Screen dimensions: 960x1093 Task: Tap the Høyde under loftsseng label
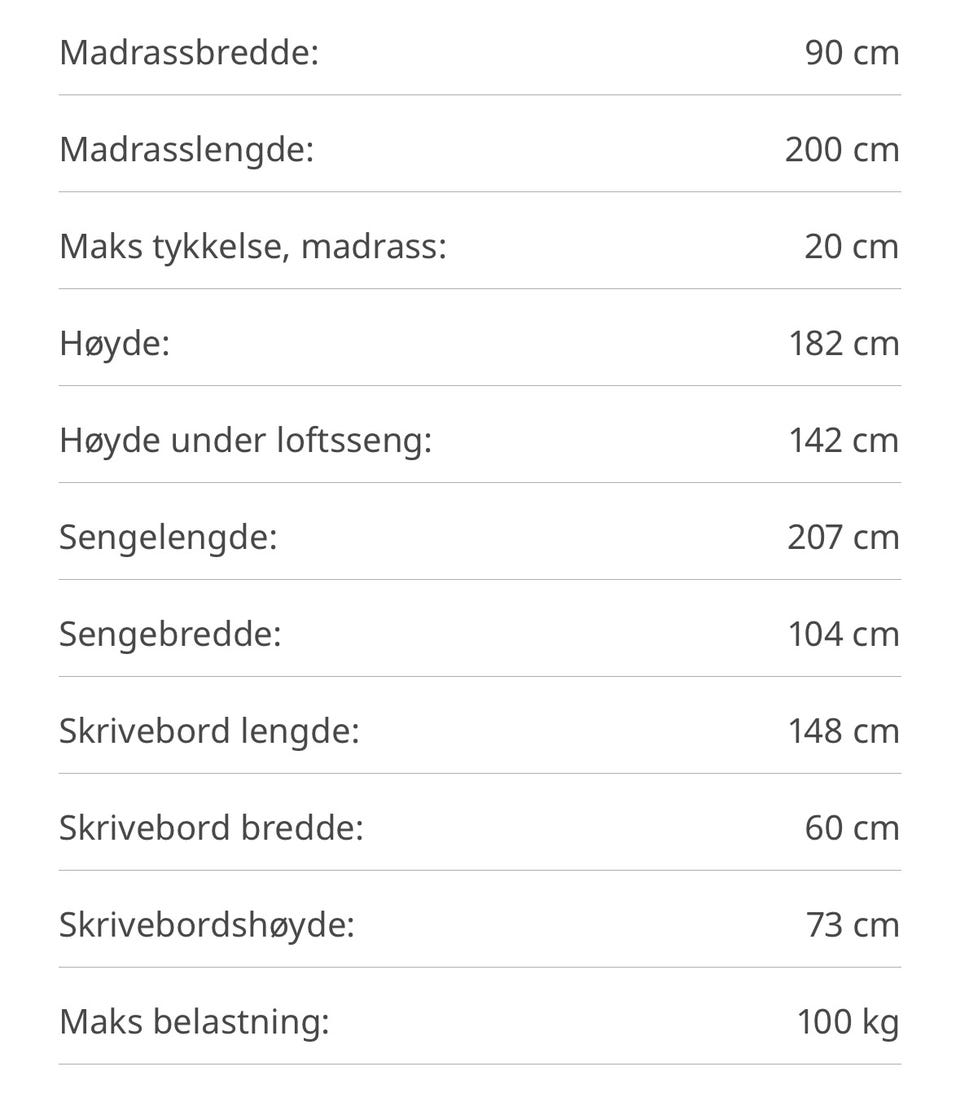(245, 440)
